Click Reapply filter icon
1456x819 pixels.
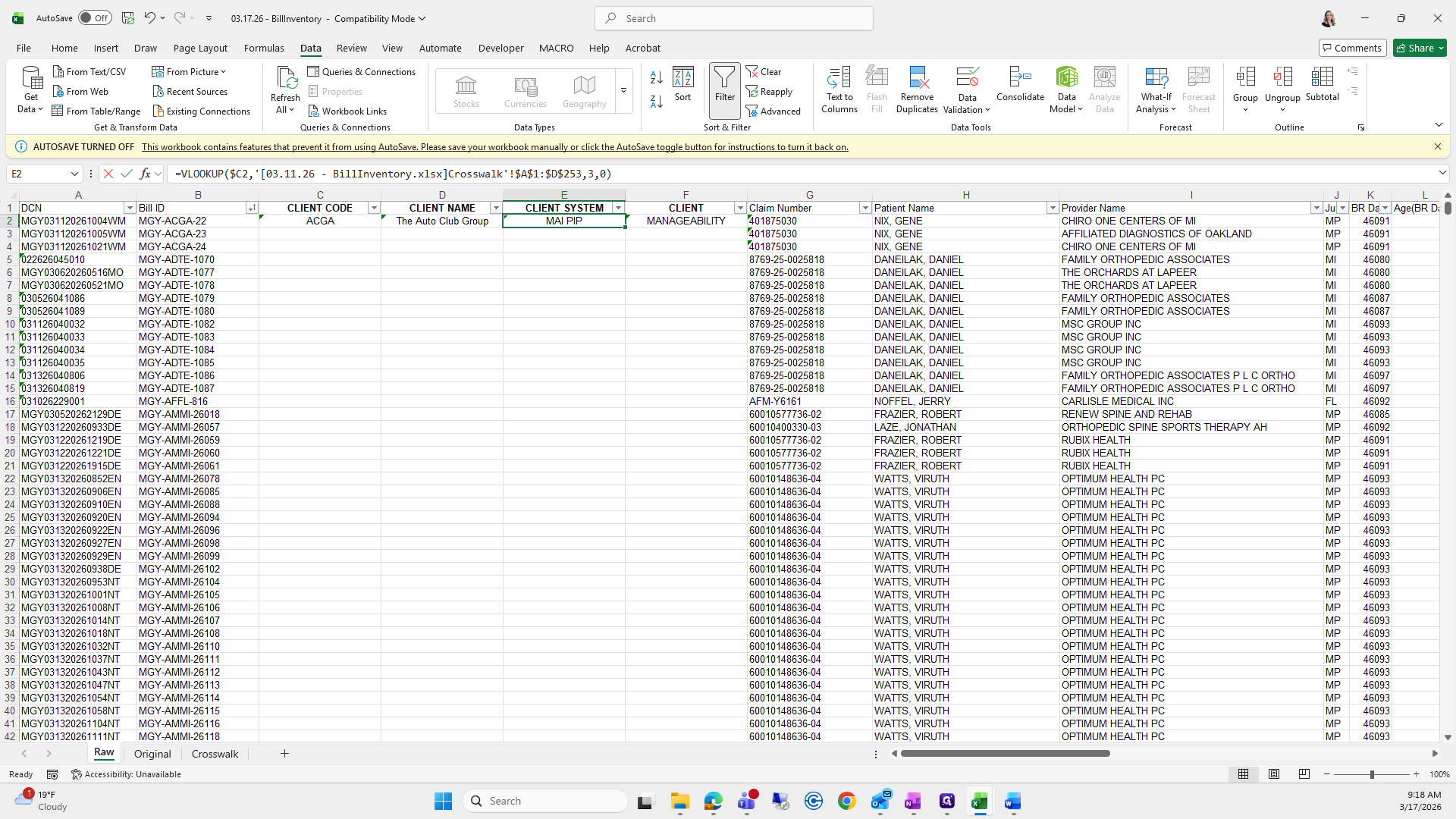pyautogui.click(x=769, y=92)
